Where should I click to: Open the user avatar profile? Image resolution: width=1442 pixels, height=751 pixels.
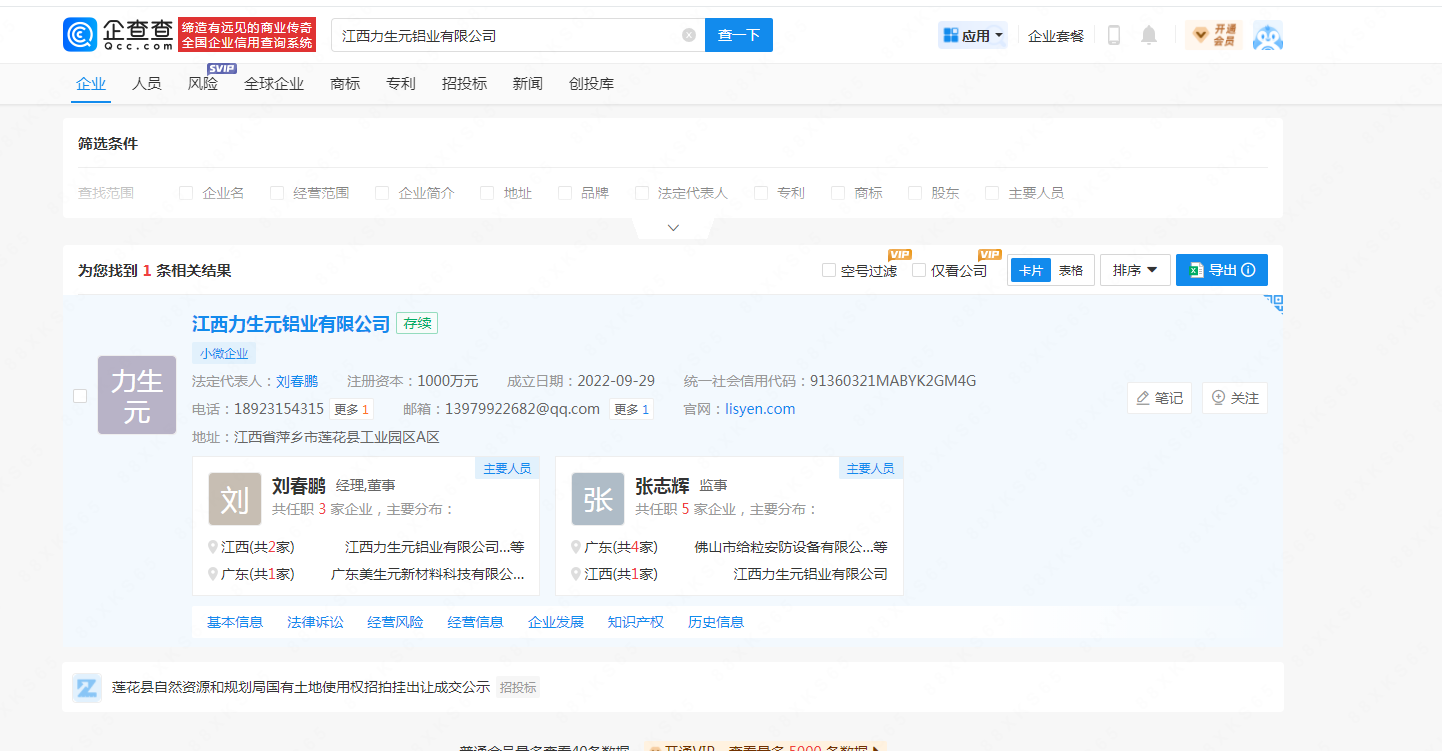pyautogui.click(x=1267, y=36)
